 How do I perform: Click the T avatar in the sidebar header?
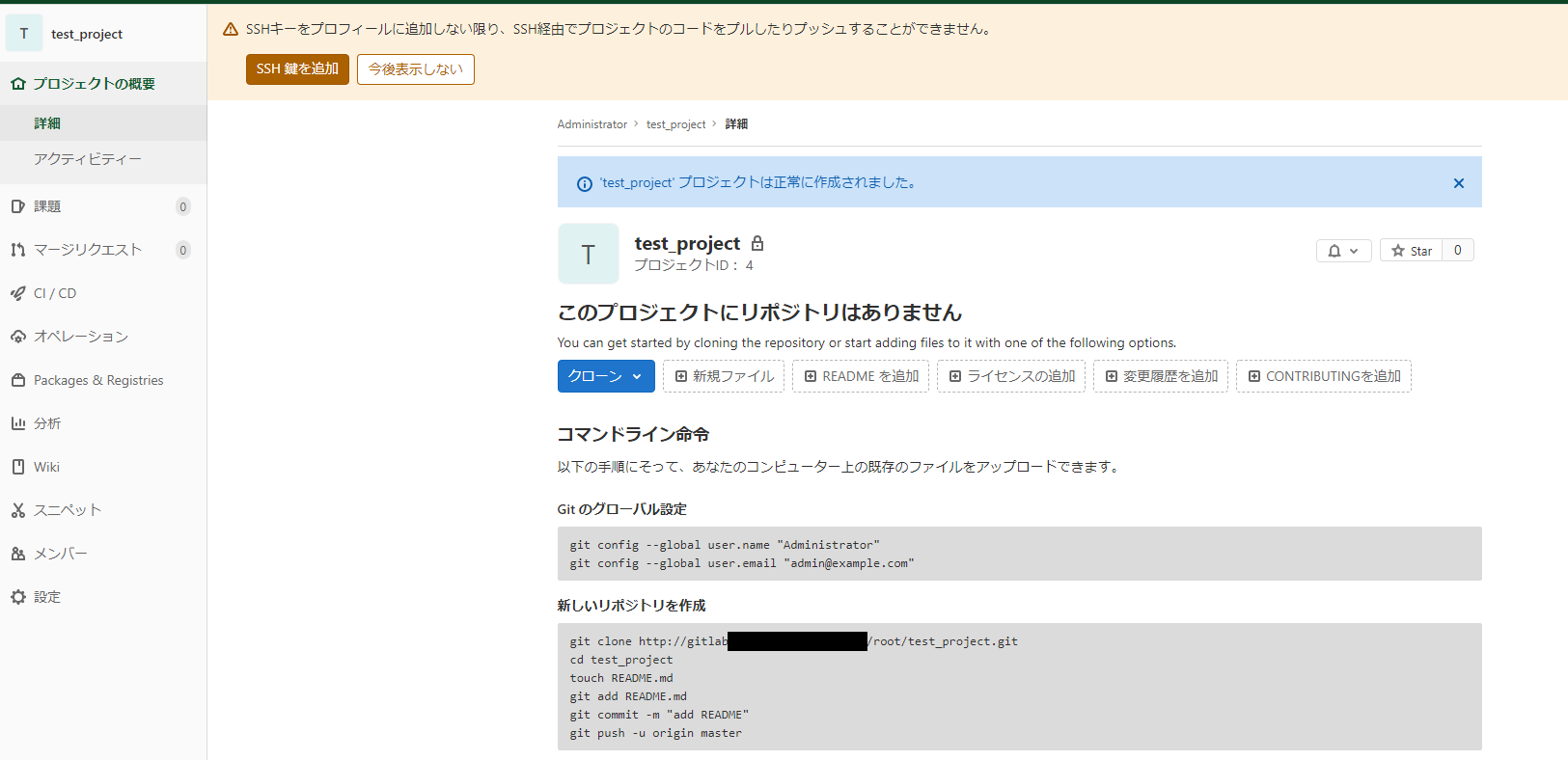[x=24, y=34]
